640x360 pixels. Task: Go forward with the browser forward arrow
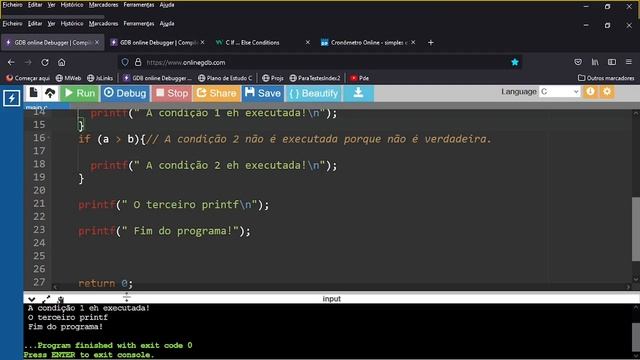(28, 62)
